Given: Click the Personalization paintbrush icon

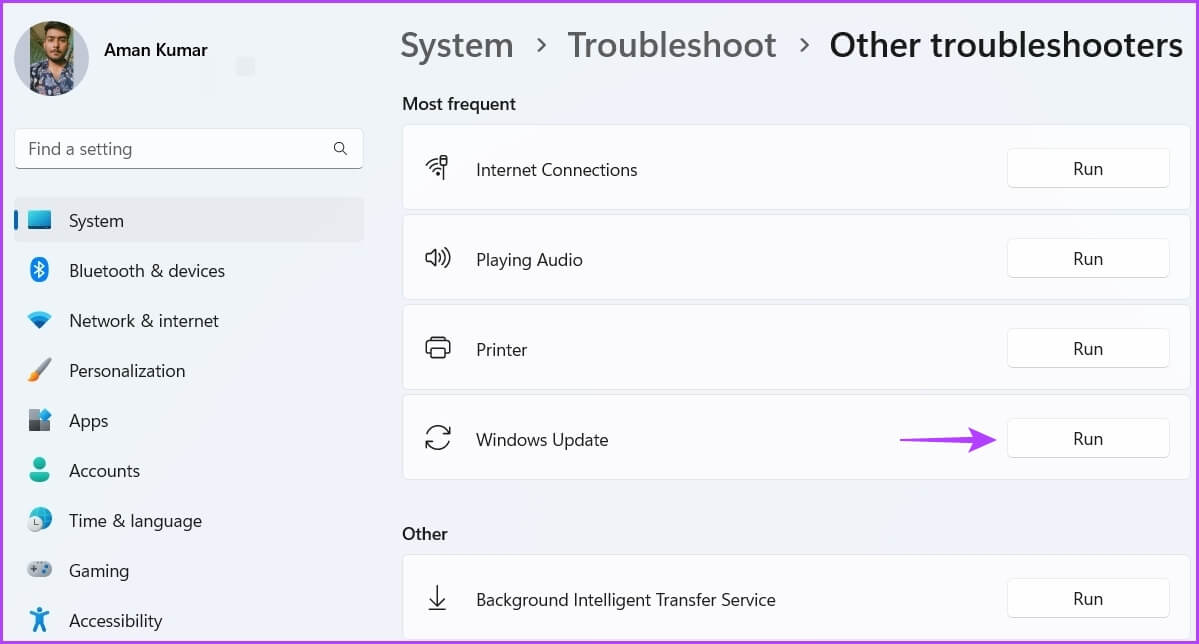Looking at the screenshot, I should point(40,370).
